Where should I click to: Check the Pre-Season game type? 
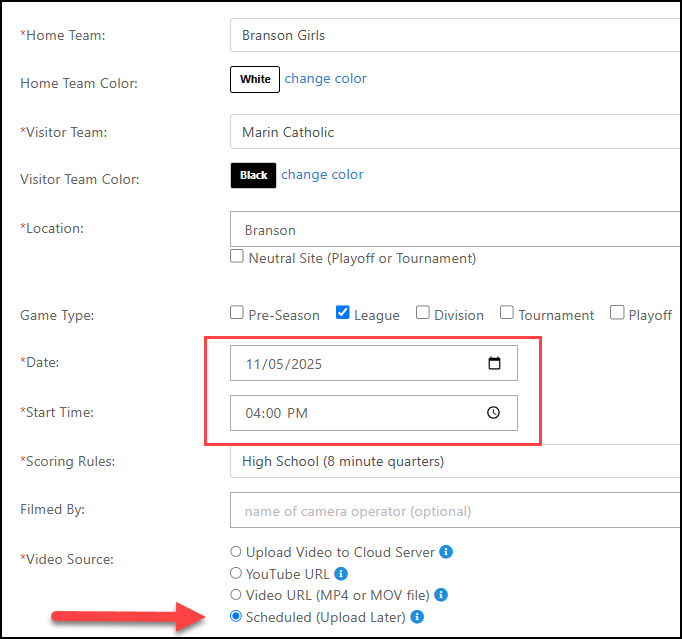237,313
